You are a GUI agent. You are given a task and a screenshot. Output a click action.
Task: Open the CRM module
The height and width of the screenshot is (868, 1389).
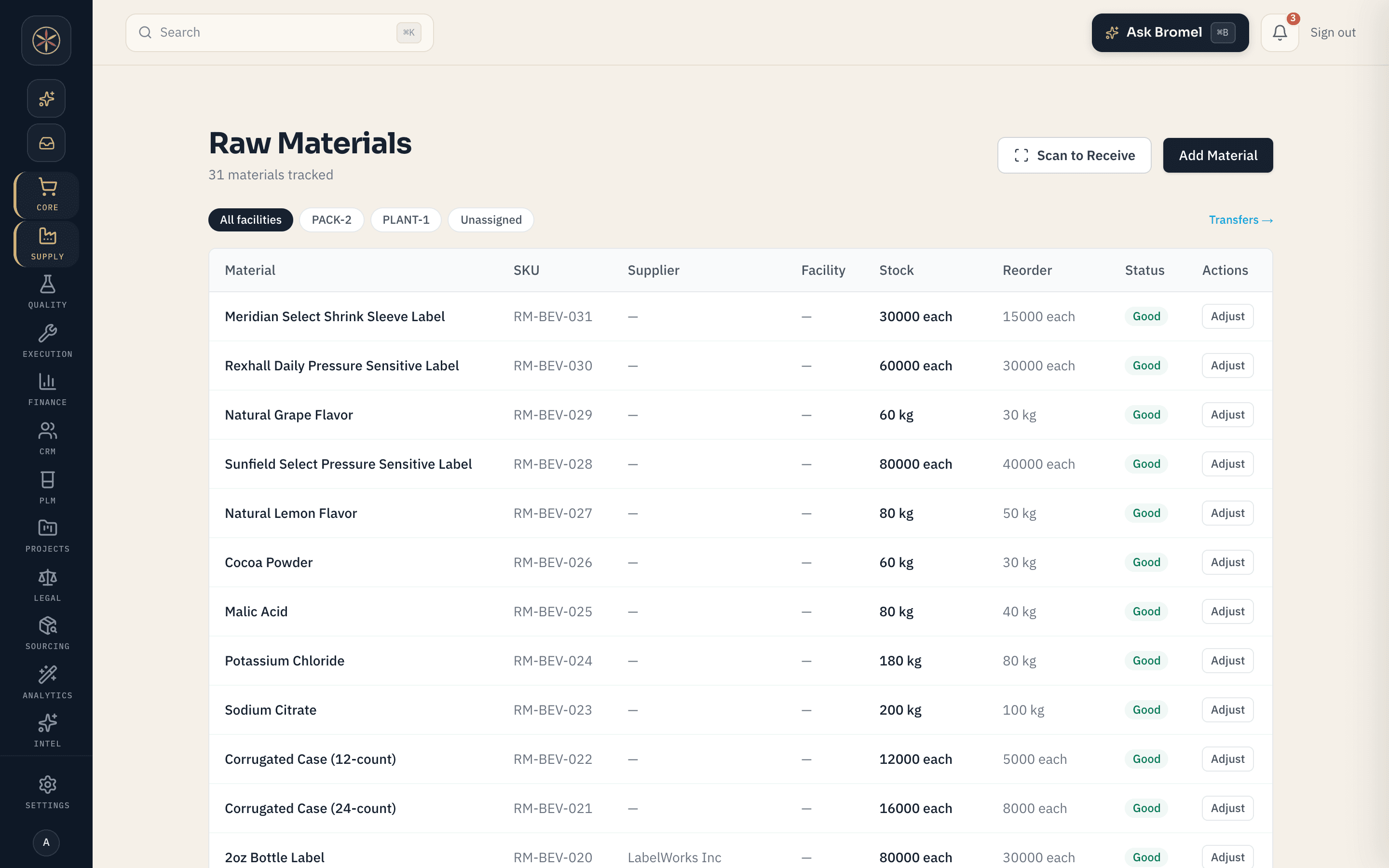coord(47,439)
